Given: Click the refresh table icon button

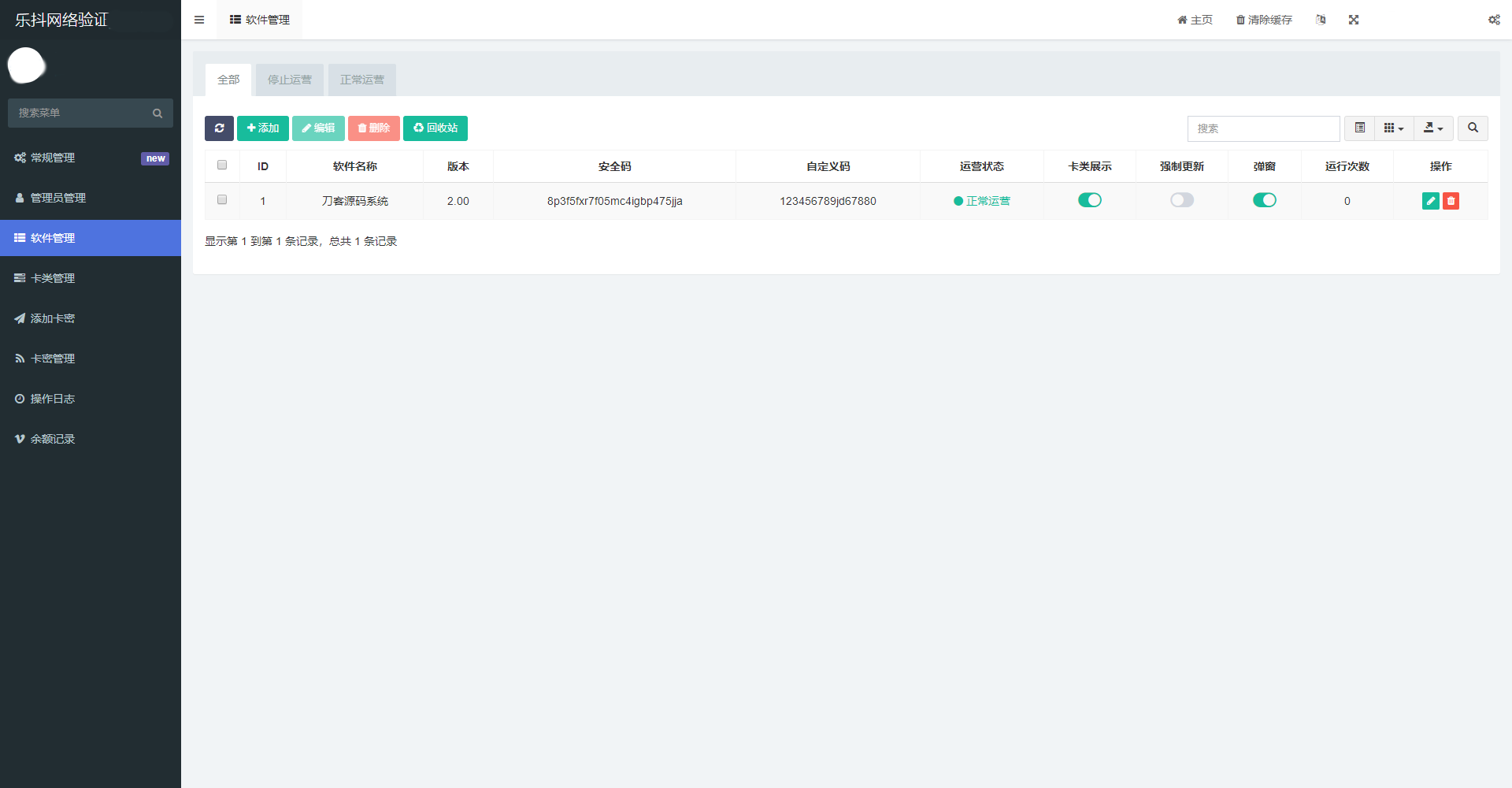Looking at the screenshot, I should [x=219, y=128].
